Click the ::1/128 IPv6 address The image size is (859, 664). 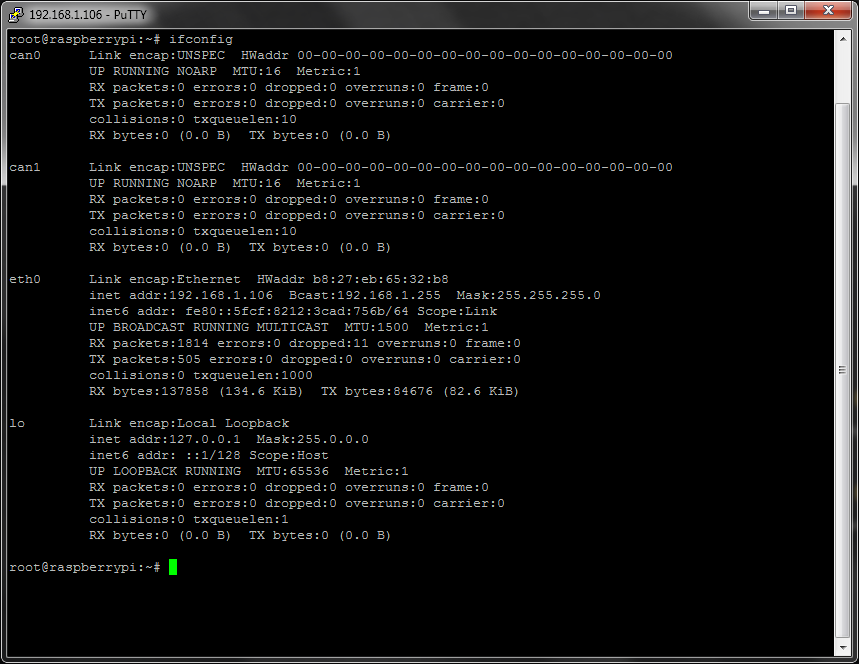coord(213,455)
